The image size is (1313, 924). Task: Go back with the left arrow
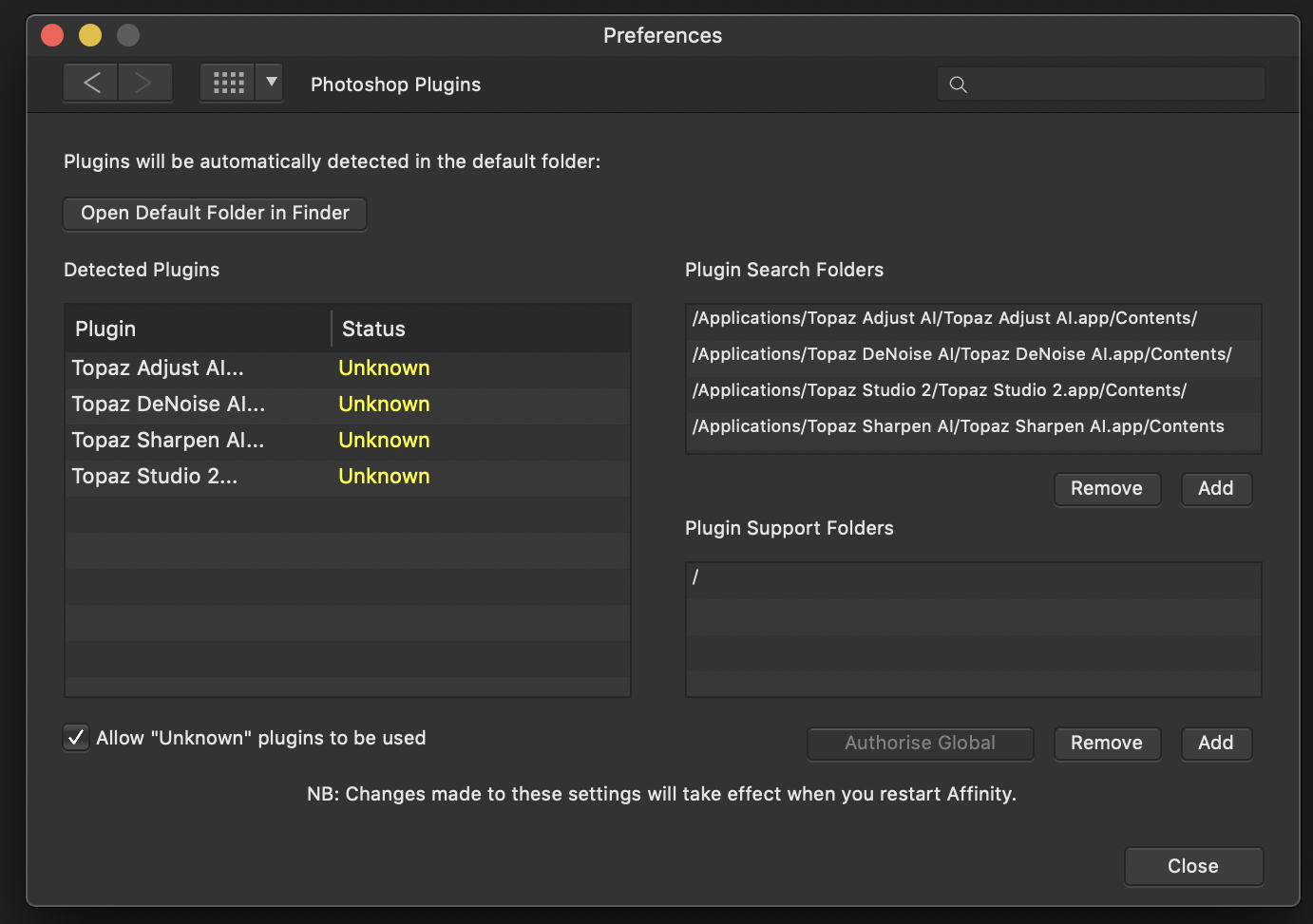[x=91, y=83]
